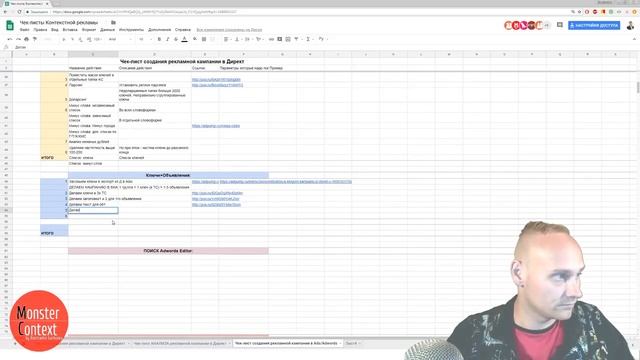Click the blue Настройки доступа share button
The width and height of the screenshot is (640, 360).
(x=594, y=25)
